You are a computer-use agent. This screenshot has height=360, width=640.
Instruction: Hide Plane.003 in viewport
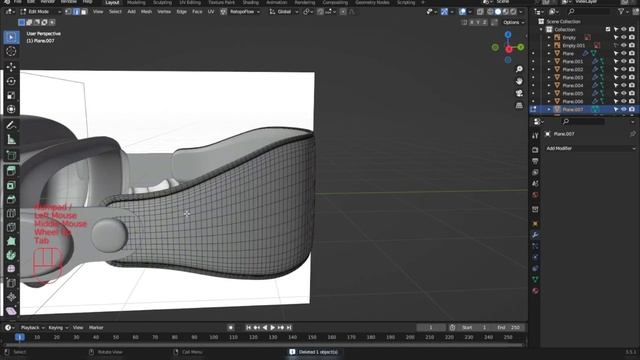coord(624,77)
